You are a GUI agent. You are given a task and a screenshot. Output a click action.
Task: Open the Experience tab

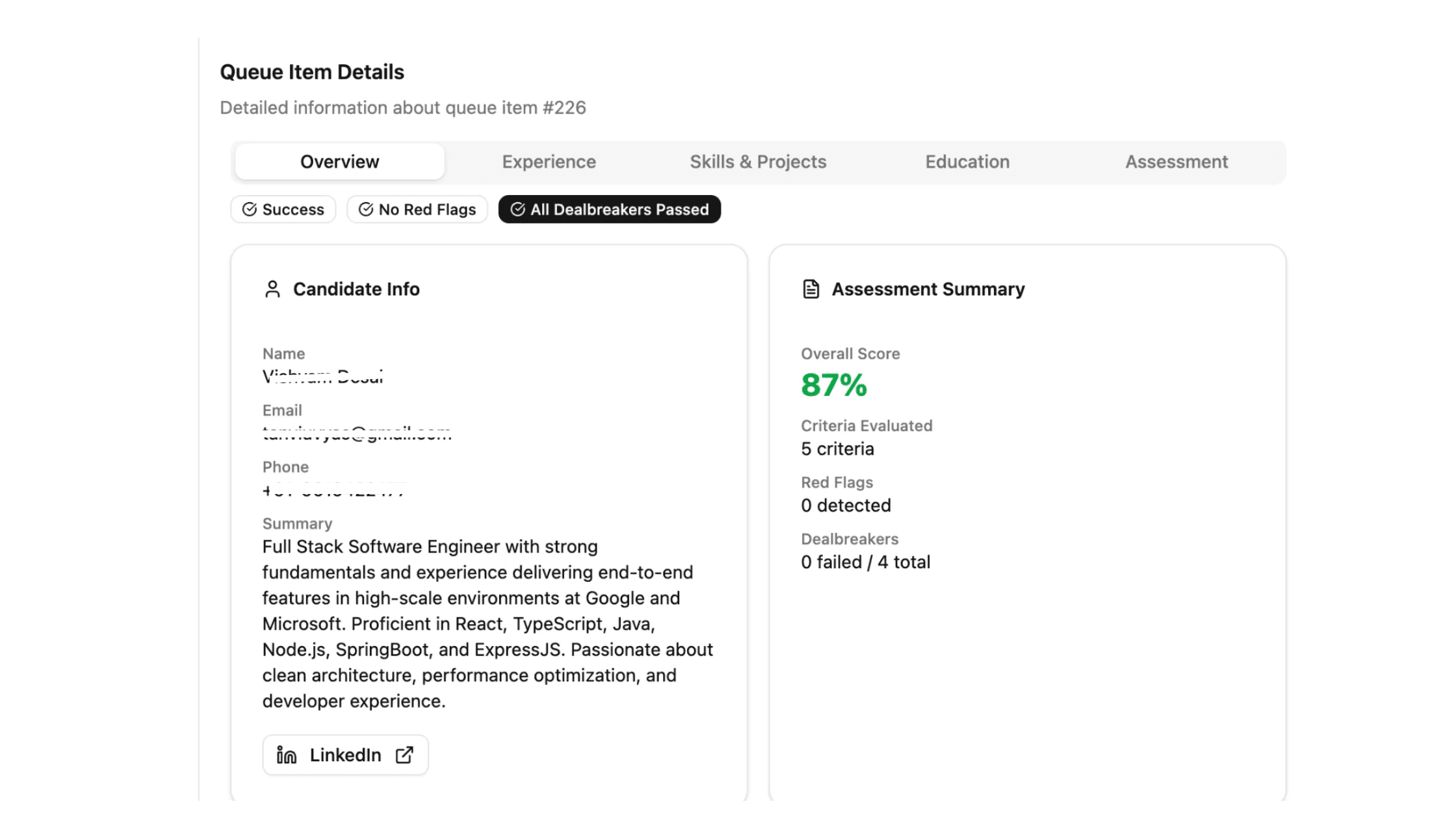click(x=549, y=162)
